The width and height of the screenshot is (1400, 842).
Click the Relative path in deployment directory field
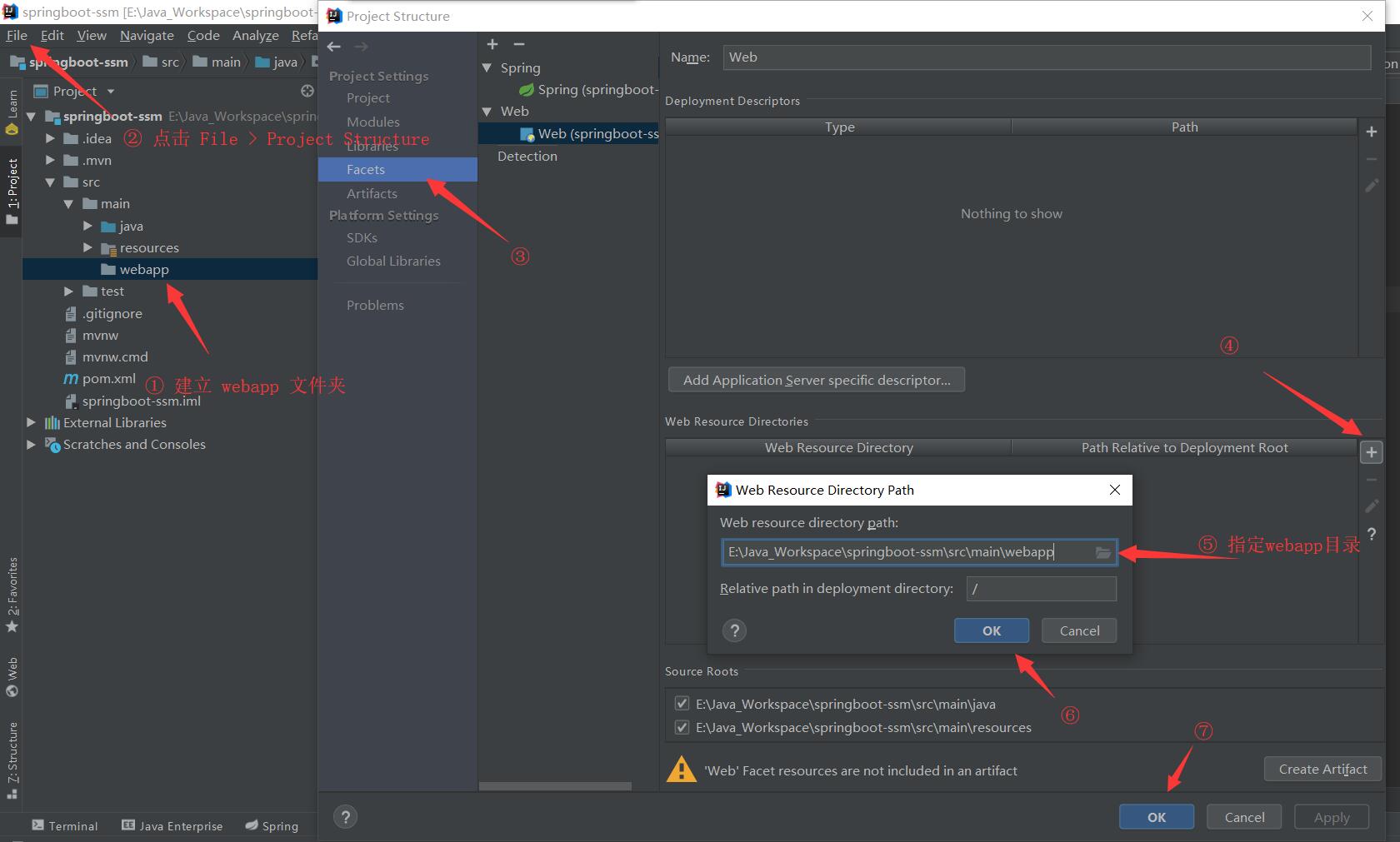pos(1041,589)
